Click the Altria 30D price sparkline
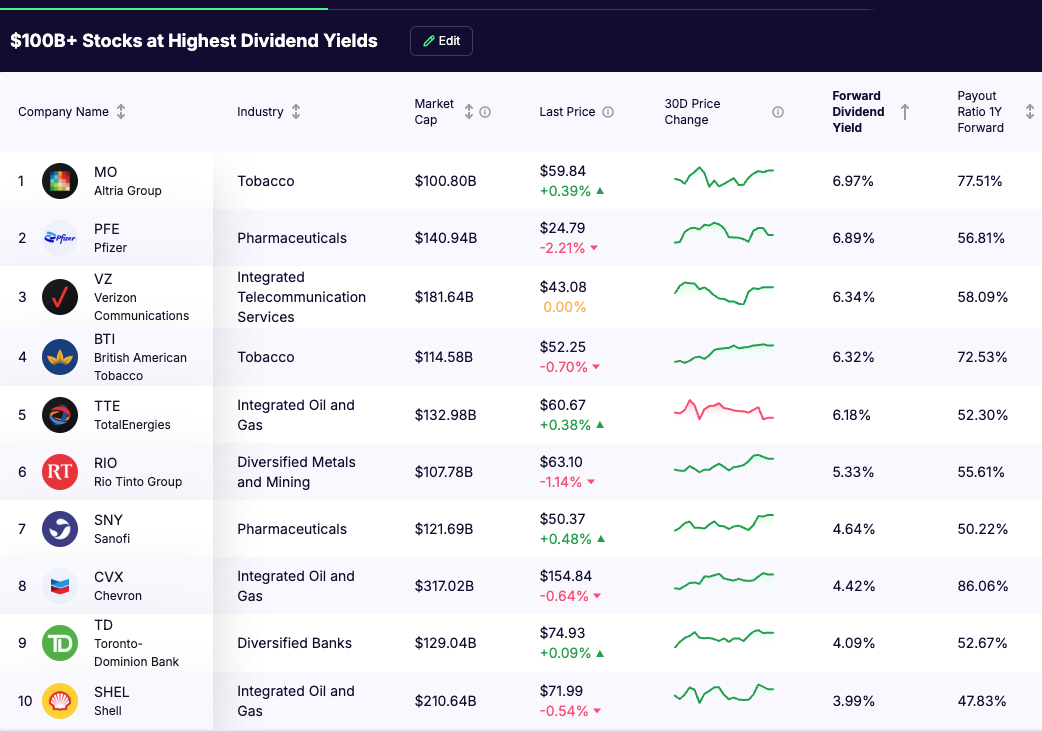Viewport: 1042px width, 731px height. (724, 177)
